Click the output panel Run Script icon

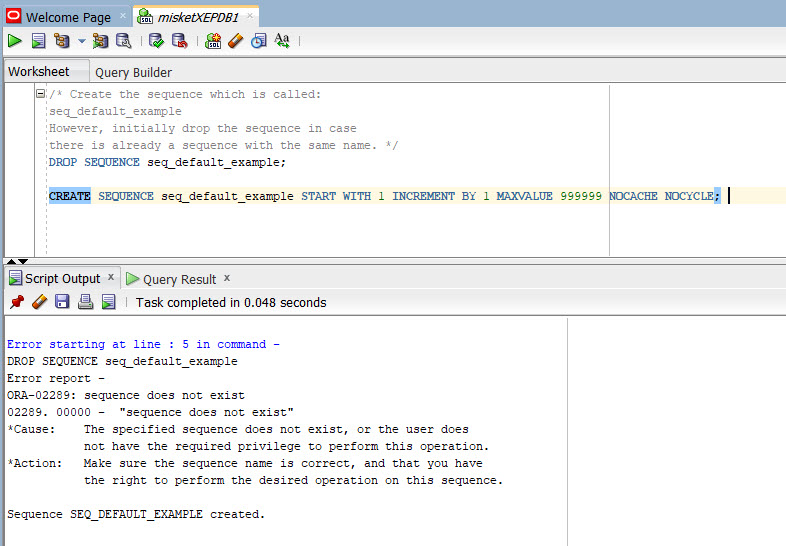click(x=108, y=301)
